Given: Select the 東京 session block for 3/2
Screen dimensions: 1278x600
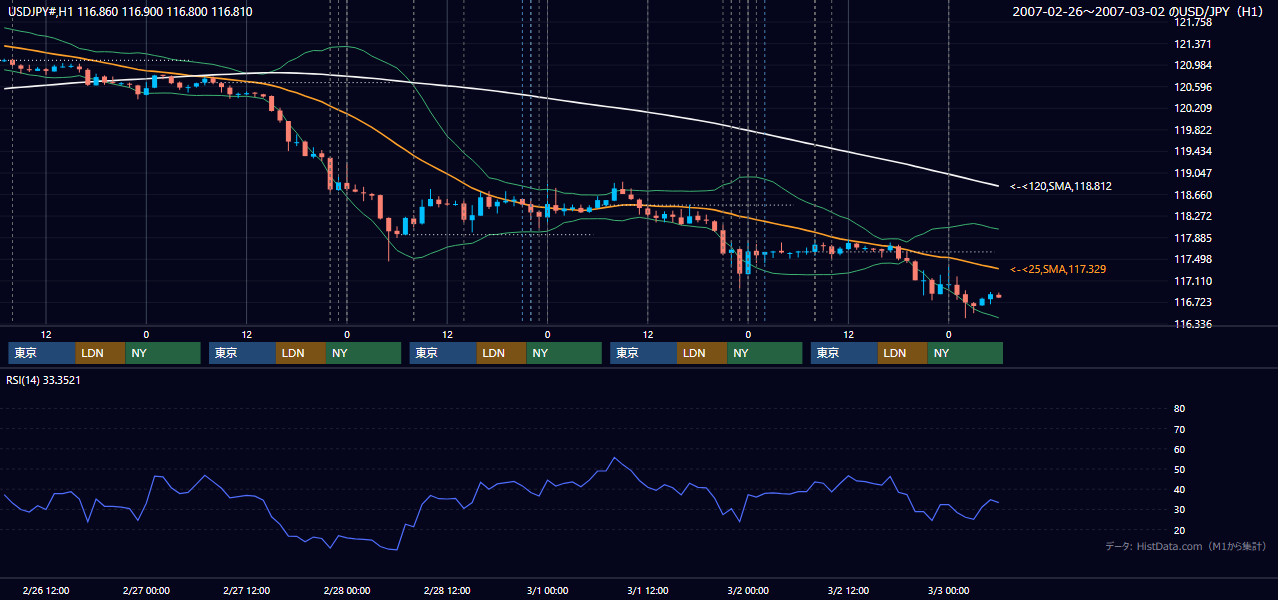Looking at the screenshot, I should (845, 353).
